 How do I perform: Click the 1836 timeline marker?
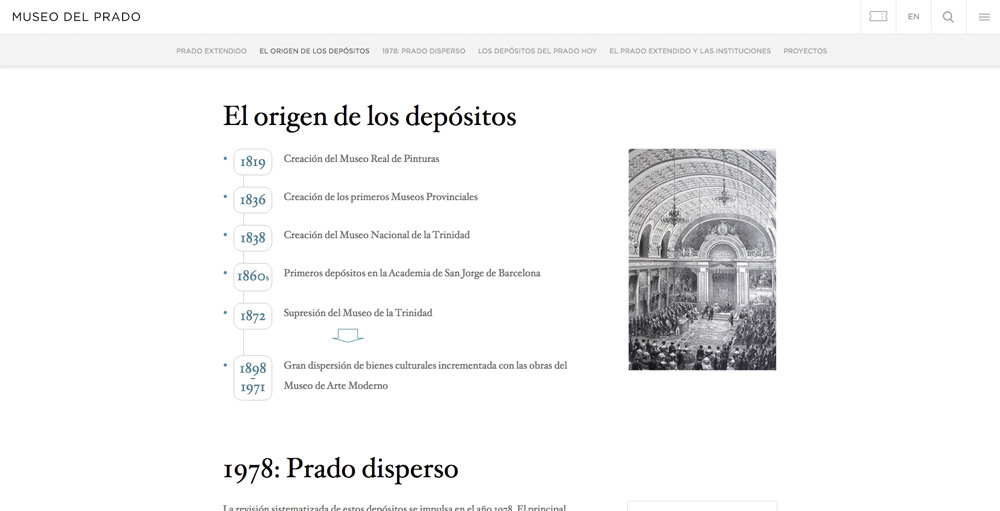253,200
